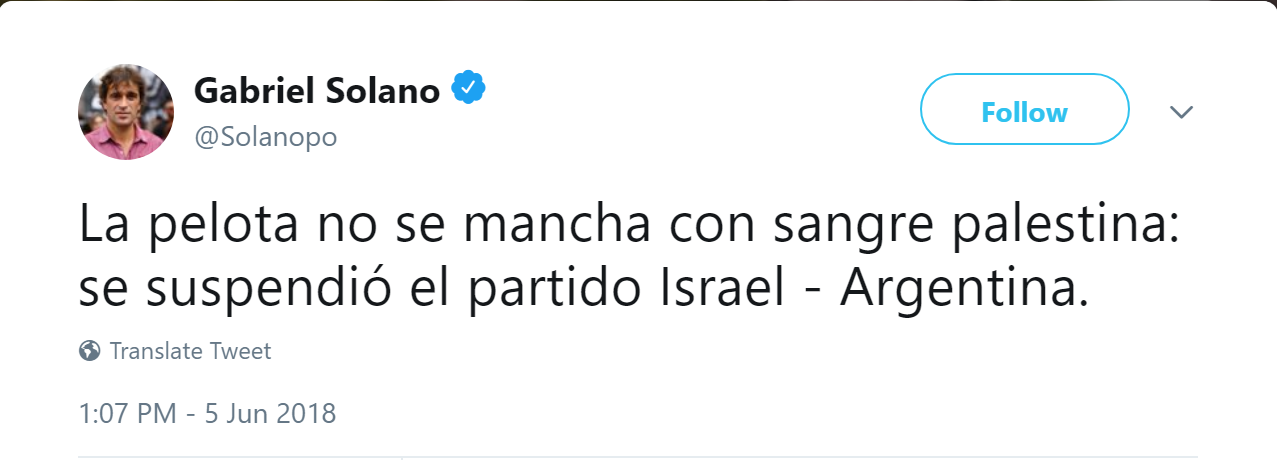Click the first name 'Gabriel' in the header
The image size is (1277, 460).
click(250, 91)
